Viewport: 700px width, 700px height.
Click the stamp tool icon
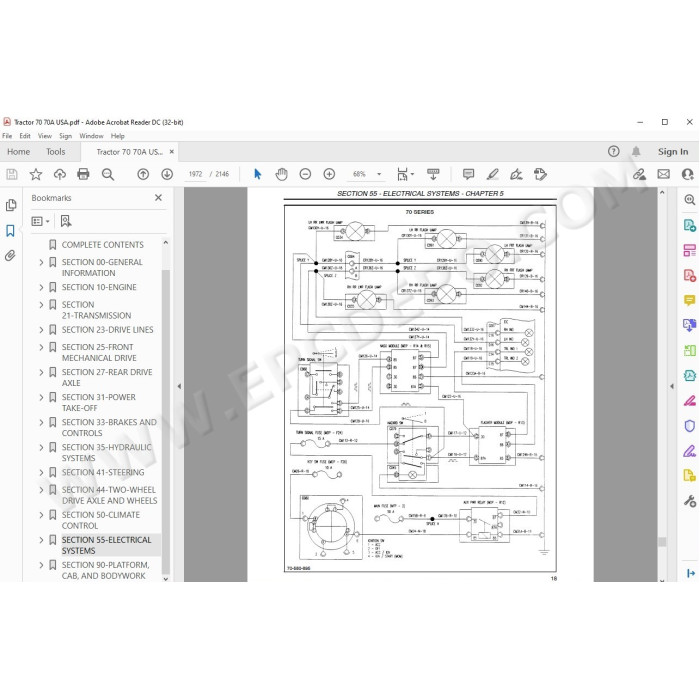(540, 174)
